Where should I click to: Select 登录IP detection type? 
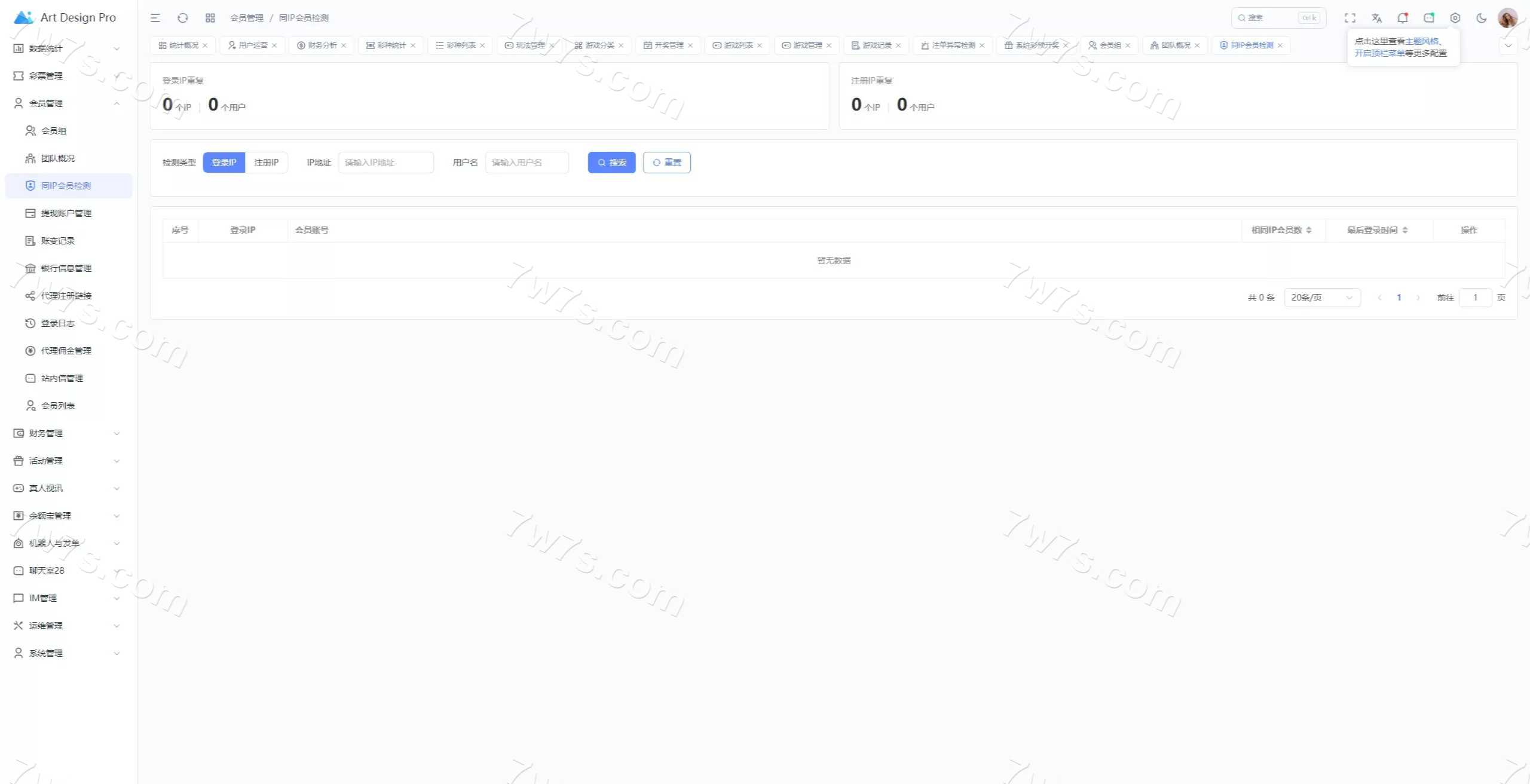tap(224, 163)
